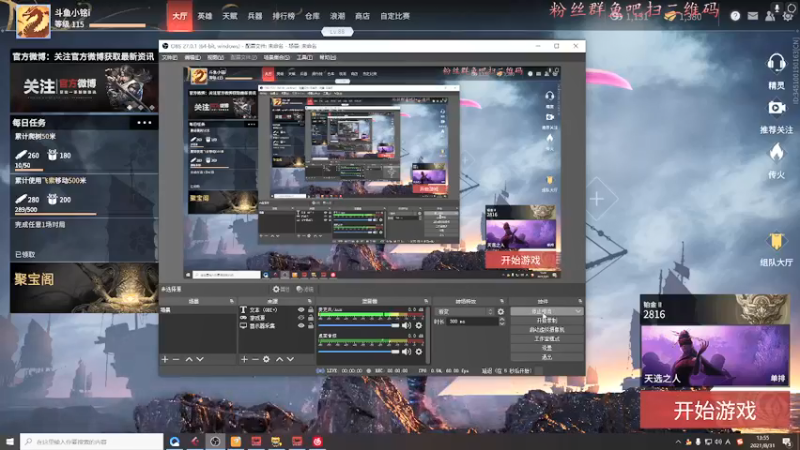Image resolution: width=800 pixels, height=450 pixels.
Task: Open source properties via the Sources panel gear
Action: coord(266,359)
